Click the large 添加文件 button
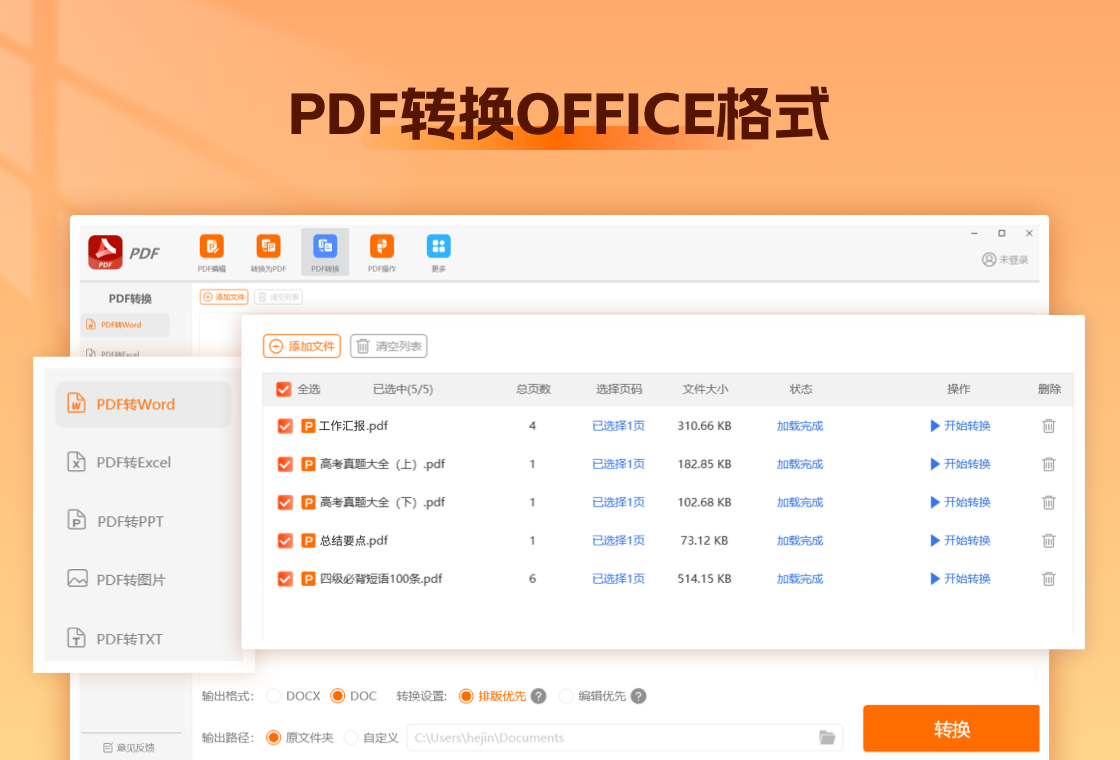 [x=301, y=346]
